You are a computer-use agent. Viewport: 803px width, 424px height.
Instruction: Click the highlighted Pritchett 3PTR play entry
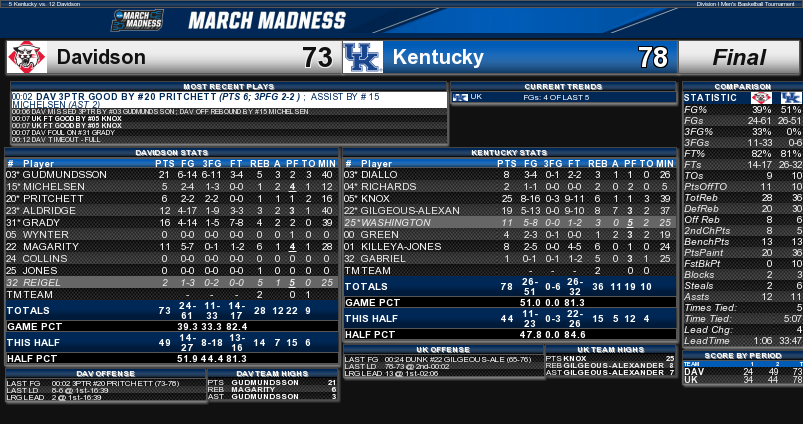pos(229,100)
